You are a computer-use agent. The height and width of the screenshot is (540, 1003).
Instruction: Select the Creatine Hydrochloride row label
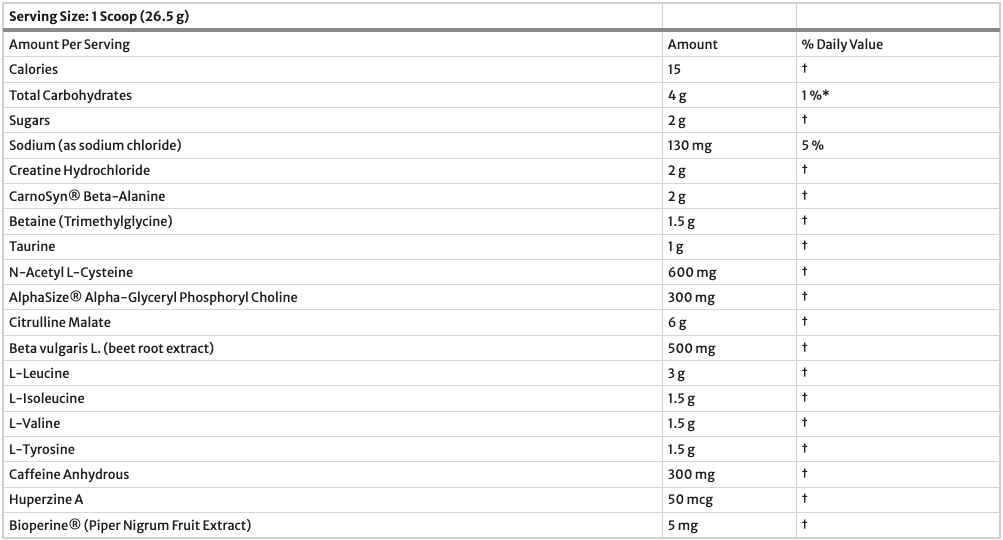pyautogui.click(x=79, y=170)
